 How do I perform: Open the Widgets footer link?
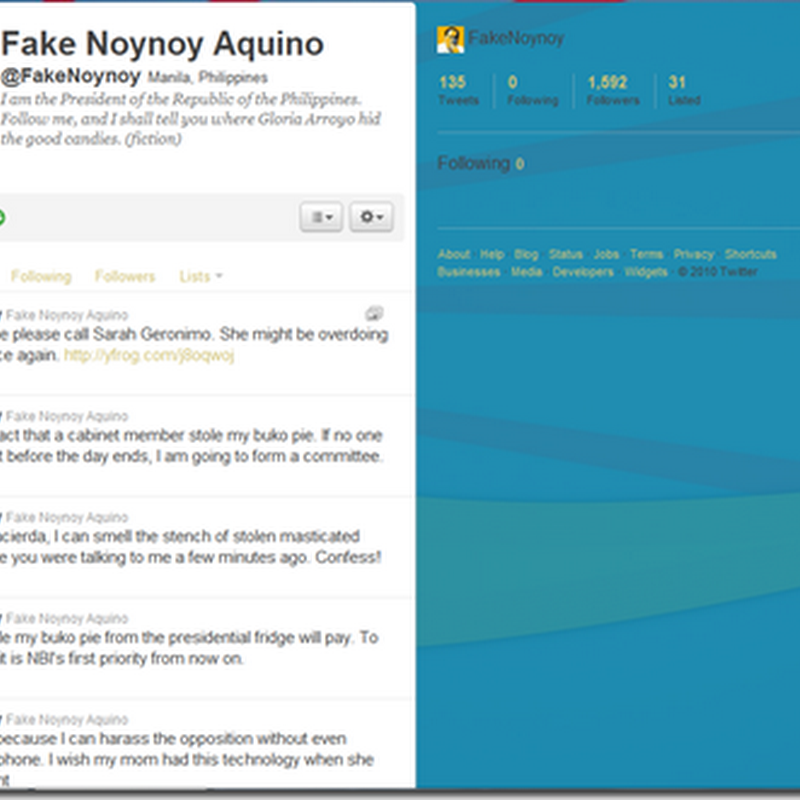[x=645, y=272]
